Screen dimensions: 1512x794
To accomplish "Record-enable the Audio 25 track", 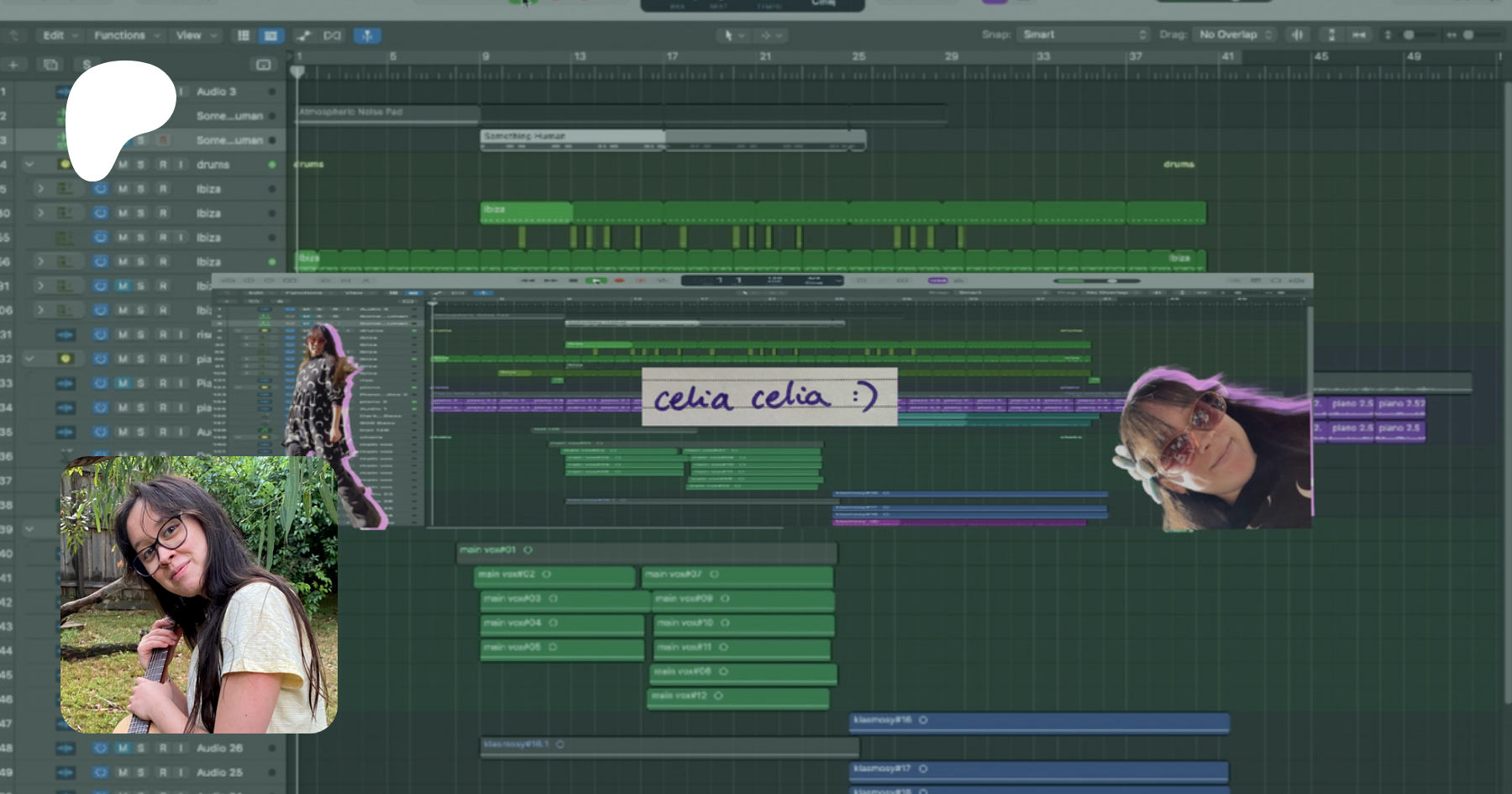I will pyautogui.click(x=163, y=772).
